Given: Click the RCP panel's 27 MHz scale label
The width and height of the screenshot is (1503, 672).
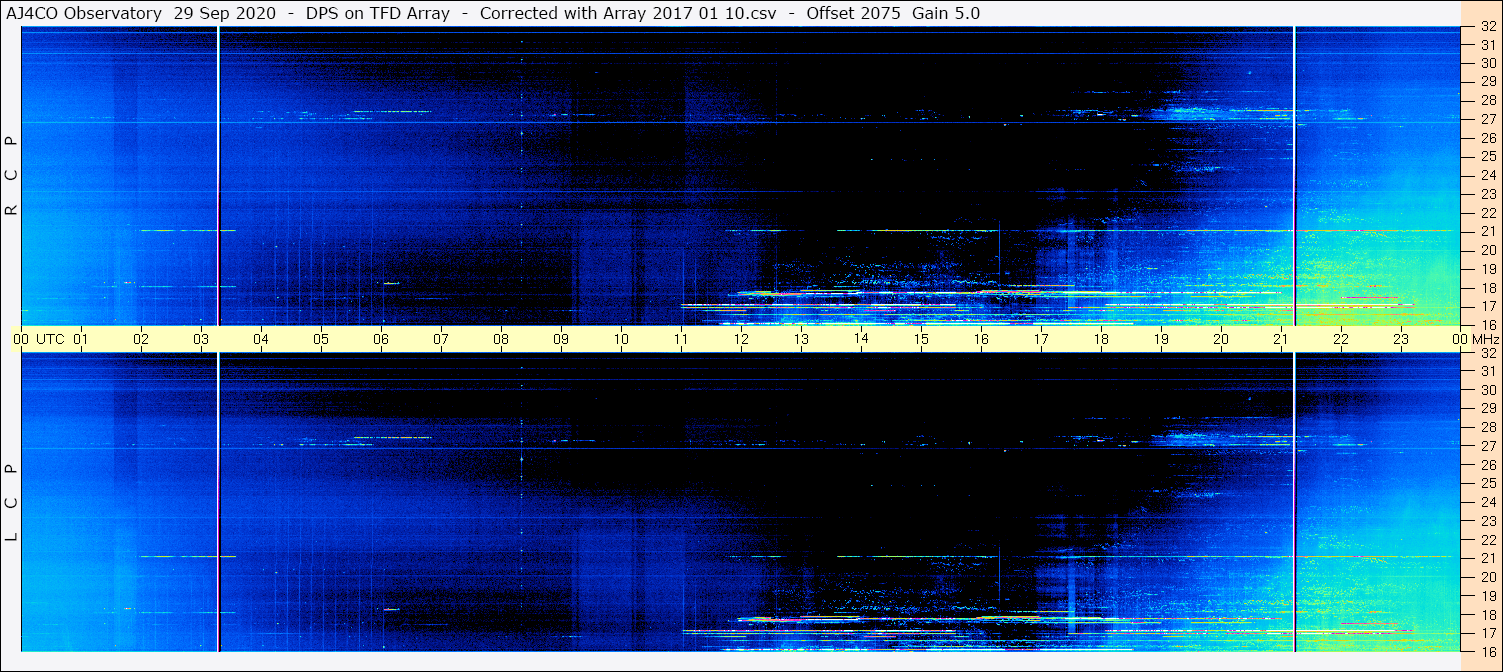Looking at the screenshot, I should pyautogui.click(x=1488, y=119).
